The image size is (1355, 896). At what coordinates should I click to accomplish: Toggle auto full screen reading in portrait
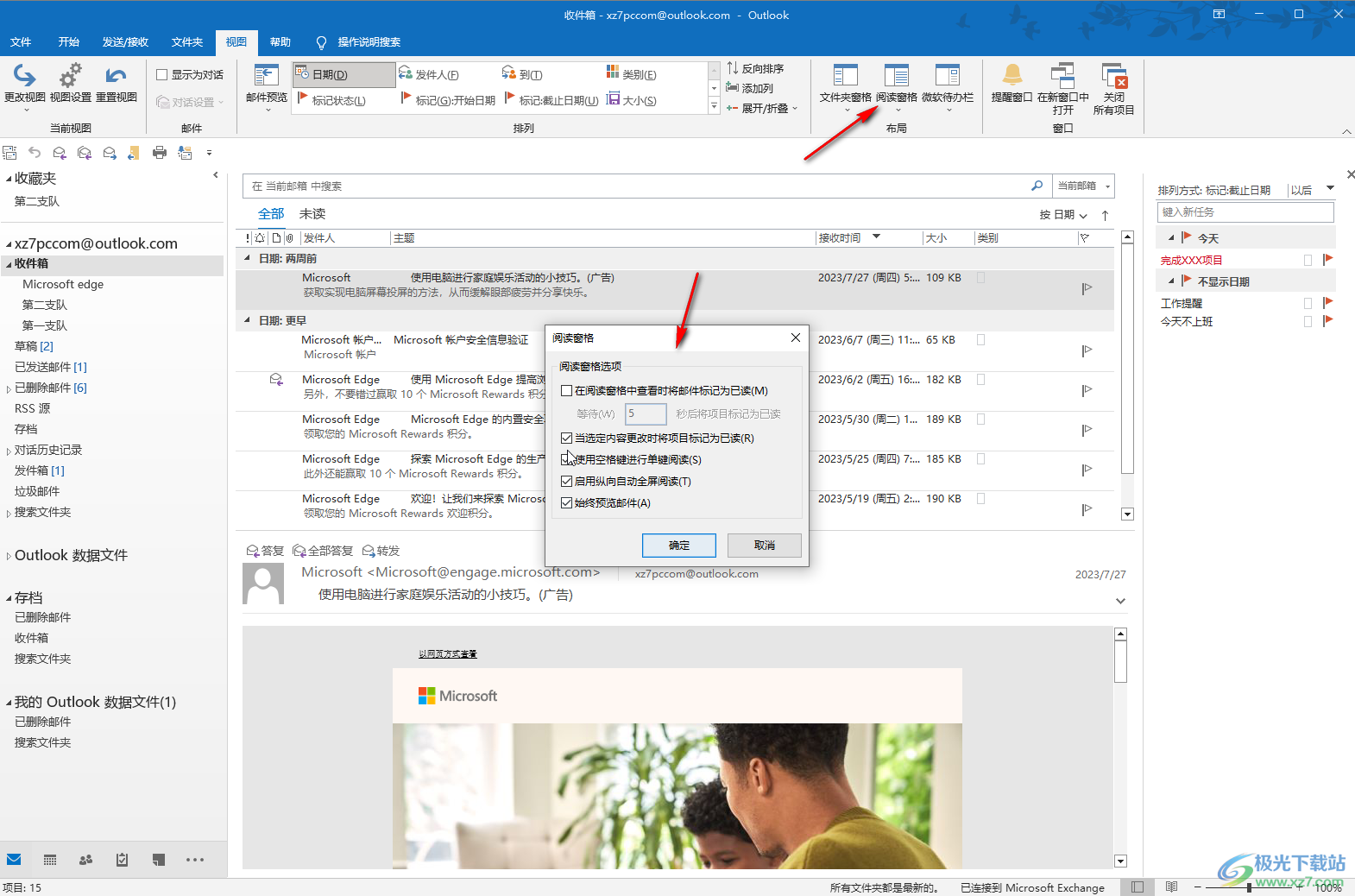point(566,482)
